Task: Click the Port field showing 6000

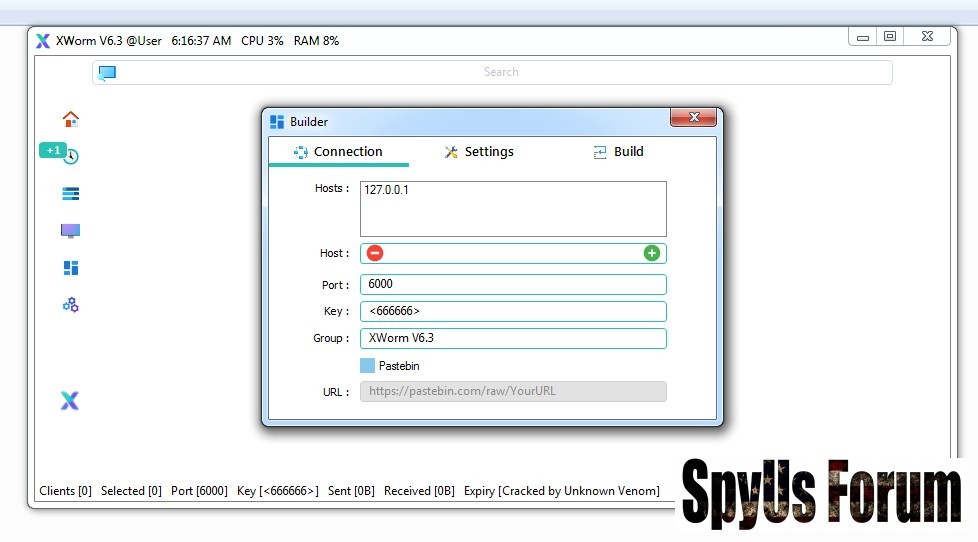Action: pos(513,285)
